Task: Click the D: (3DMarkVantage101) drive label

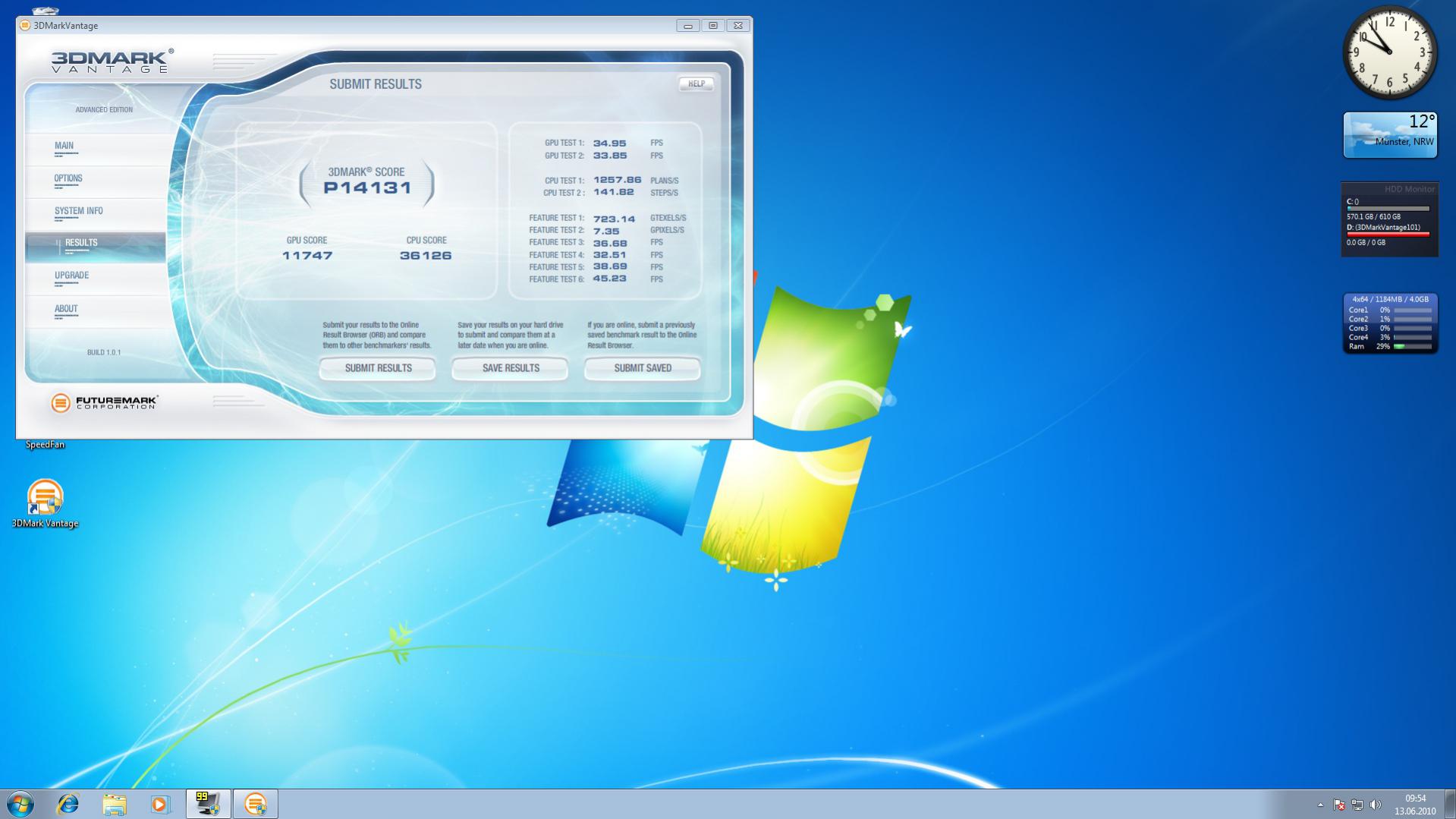Action: (x=1383, y=227)
